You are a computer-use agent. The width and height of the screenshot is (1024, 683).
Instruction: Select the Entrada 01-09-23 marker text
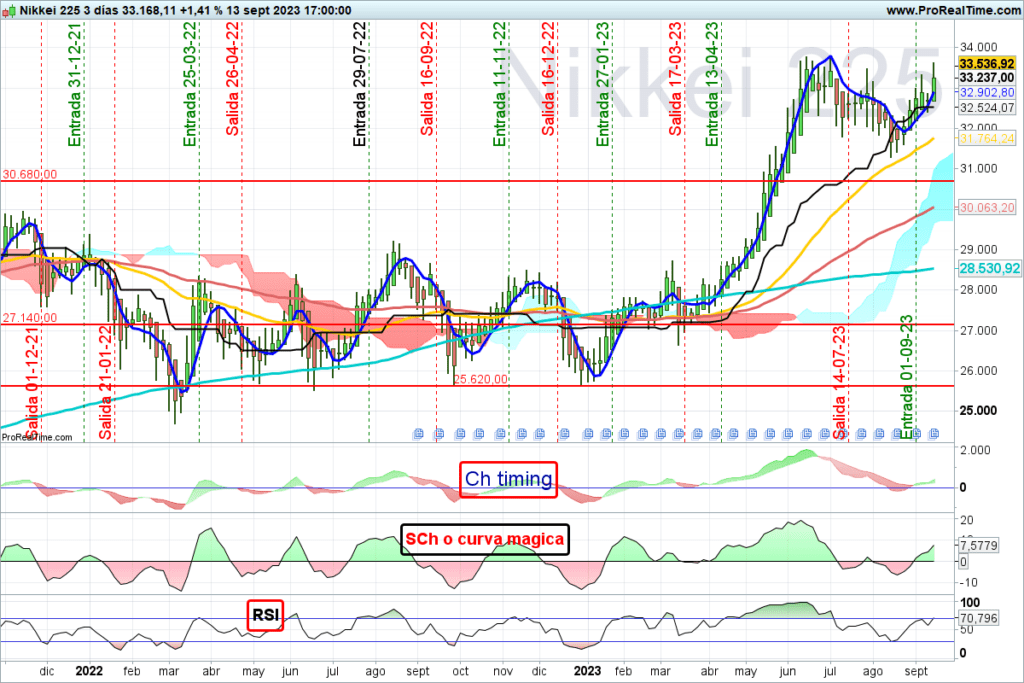coord(907,377)
